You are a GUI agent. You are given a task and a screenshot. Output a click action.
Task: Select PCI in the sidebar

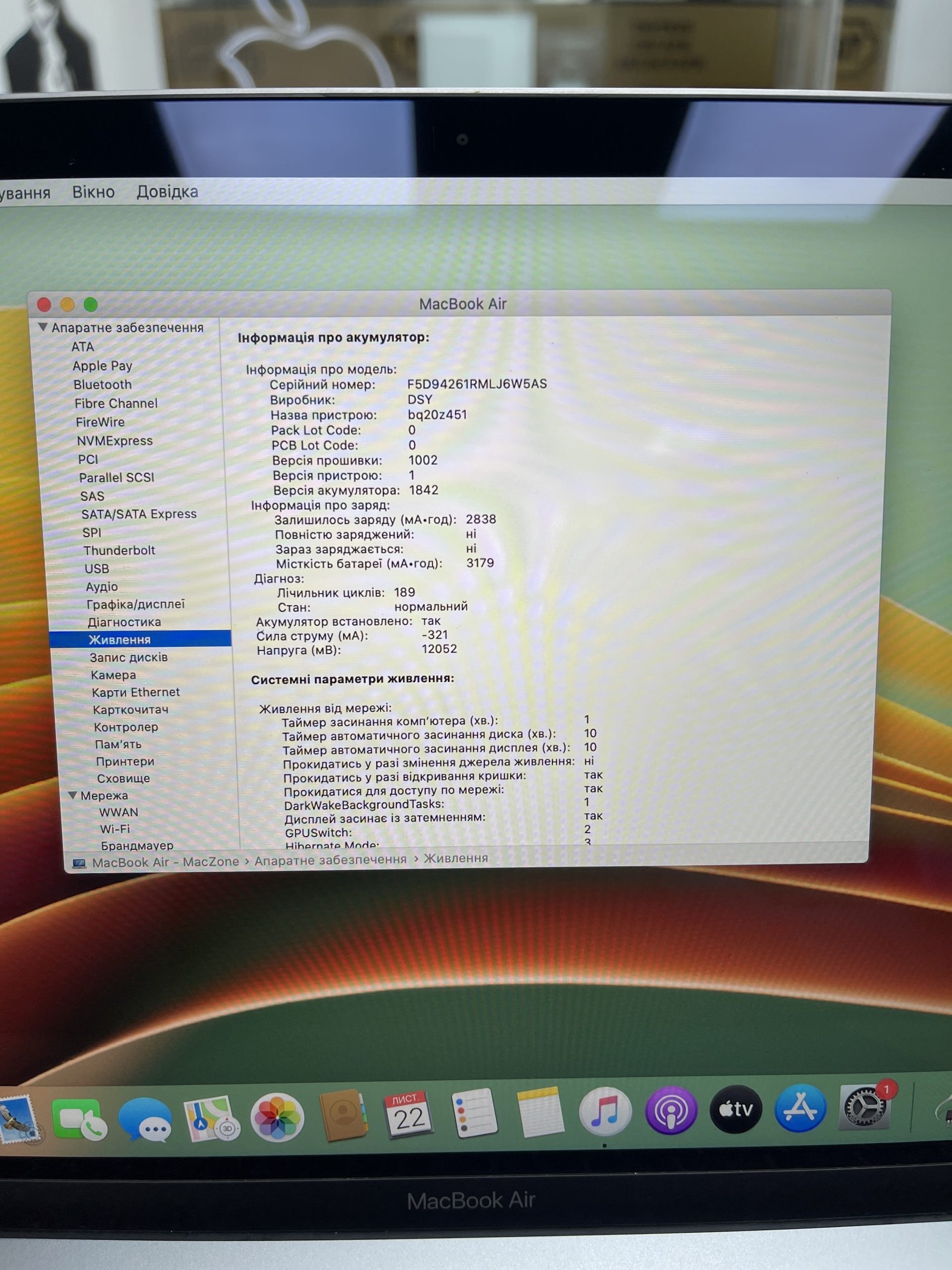[x=88, y=459]
